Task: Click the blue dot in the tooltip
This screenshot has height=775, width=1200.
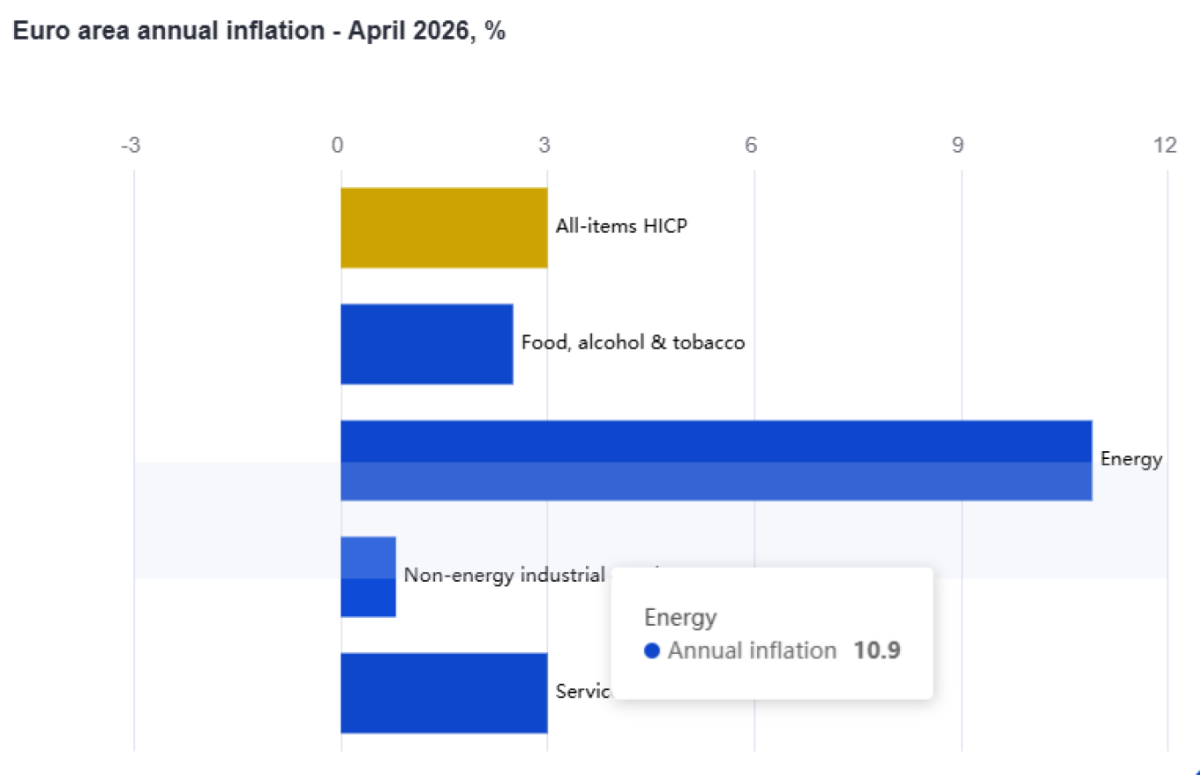Action: click(x=653, y=651)
